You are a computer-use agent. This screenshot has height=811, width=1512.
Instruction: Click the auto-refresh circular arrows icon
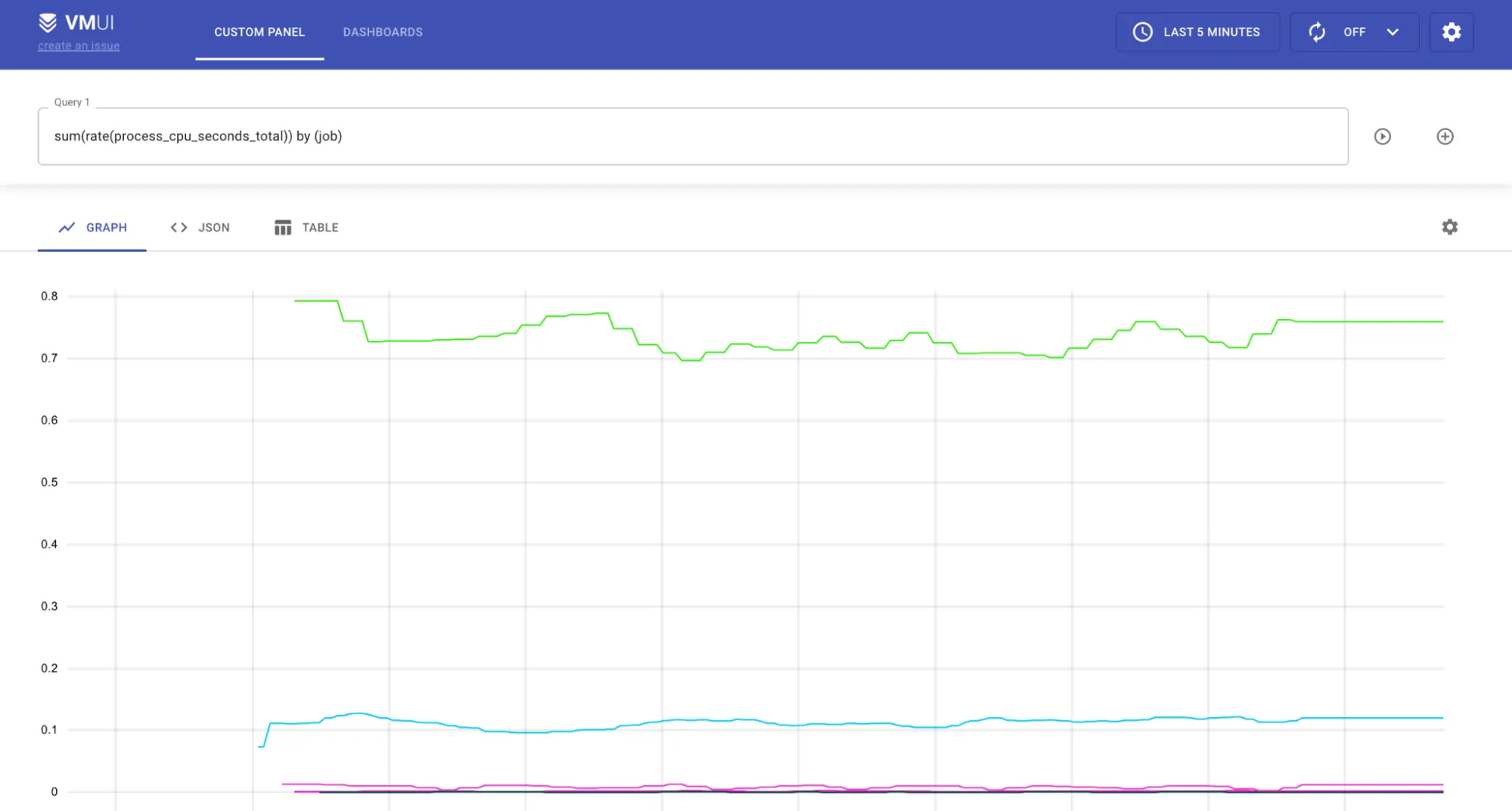coord(1317,32)
